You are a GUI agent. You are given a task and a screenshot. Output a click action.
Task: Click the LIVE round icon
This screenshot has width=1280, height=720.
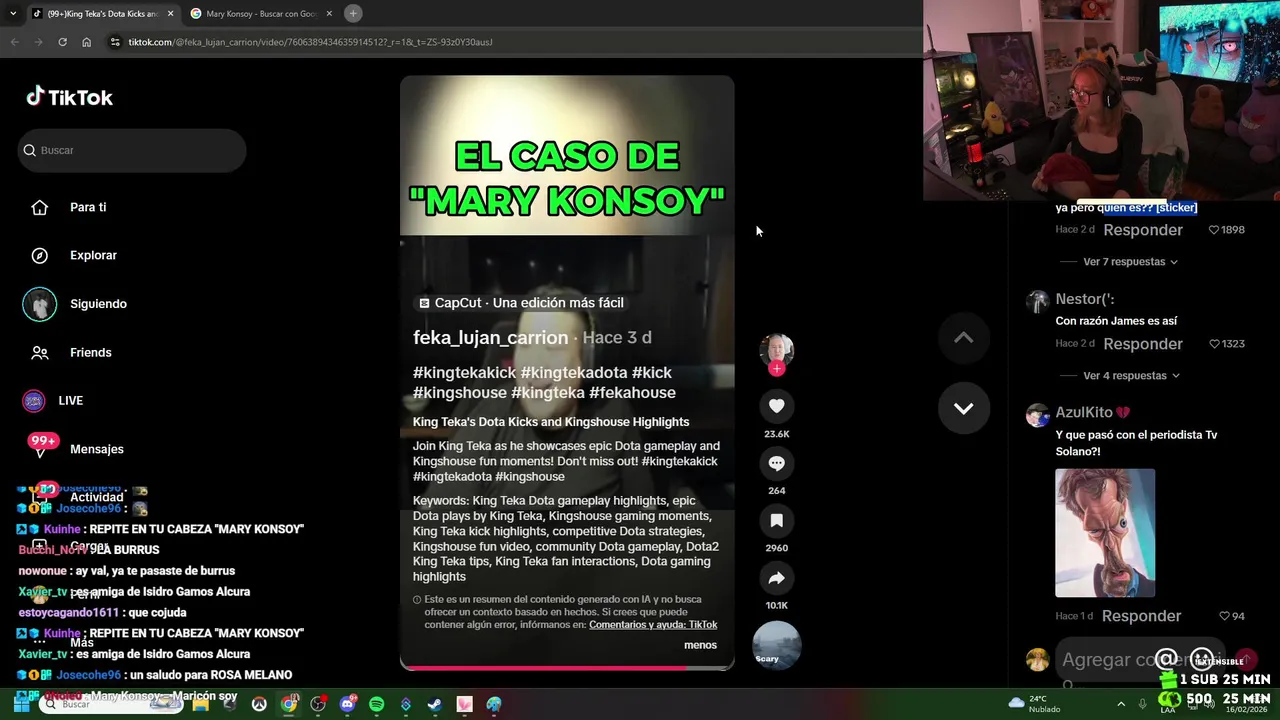(34, 401)
